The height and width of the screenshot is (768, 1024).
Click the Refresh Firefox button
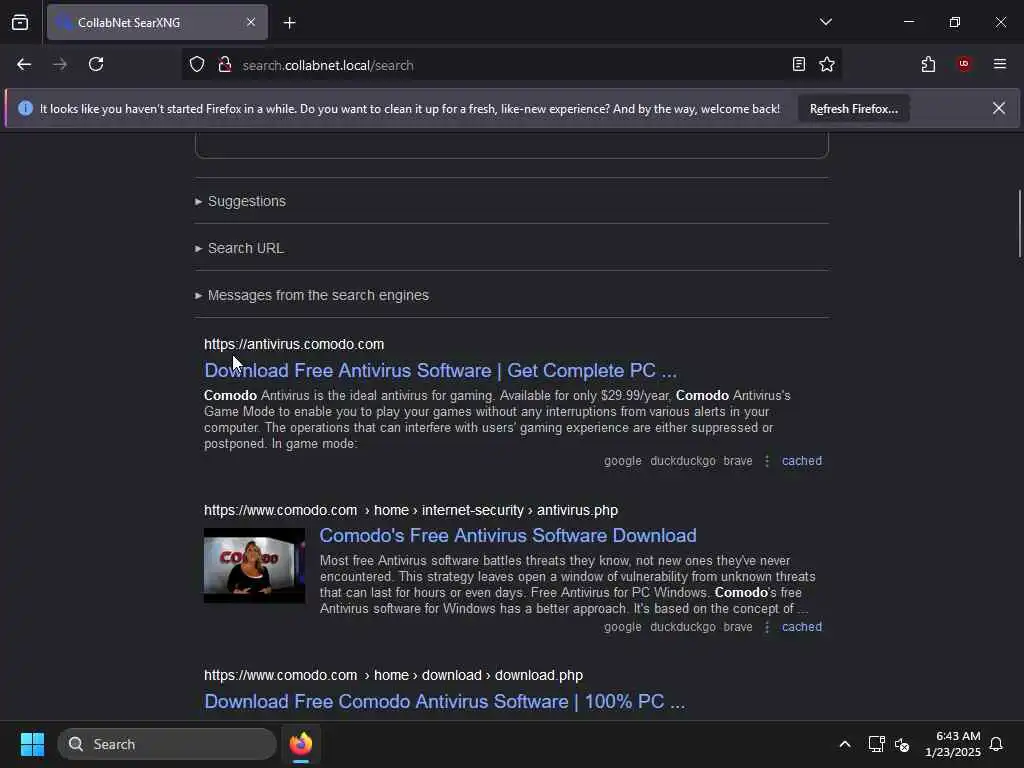point(854,109)
